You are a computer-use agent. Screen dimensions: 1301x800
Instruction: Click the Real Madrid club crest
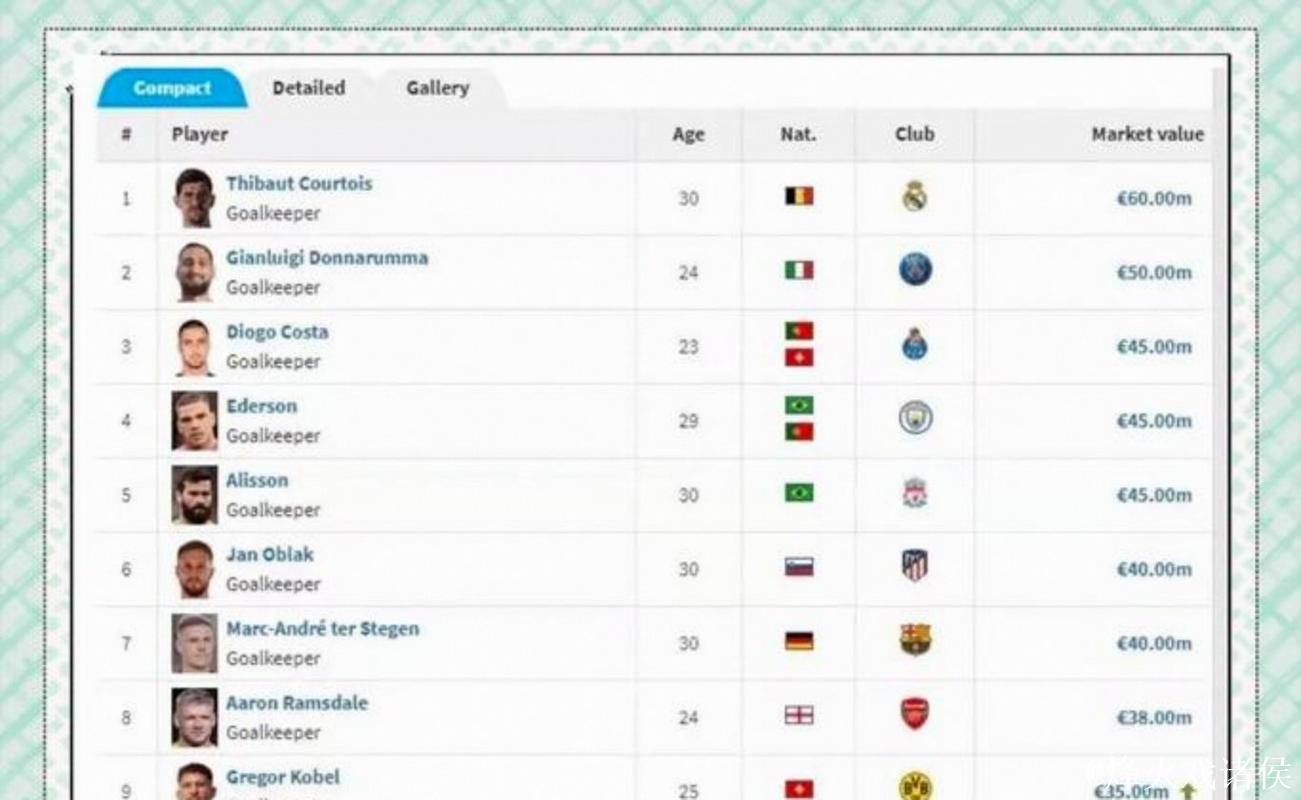pos(914,197)
